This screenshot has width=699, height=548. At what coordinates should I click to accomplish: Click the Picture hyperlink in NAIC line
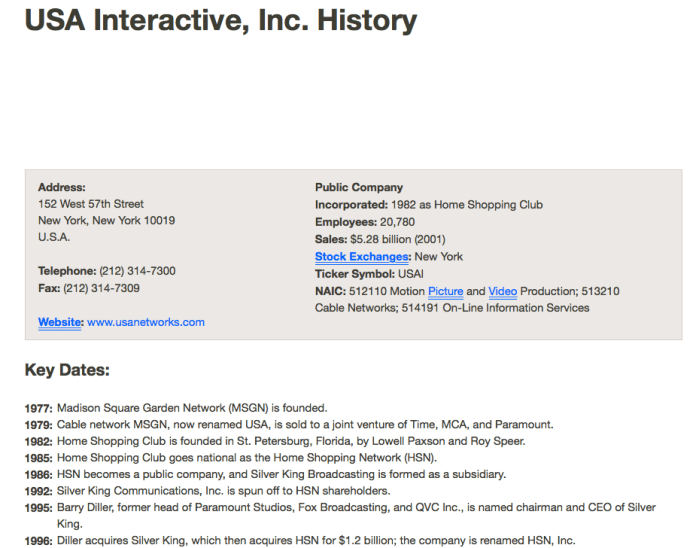click(445, 291)
